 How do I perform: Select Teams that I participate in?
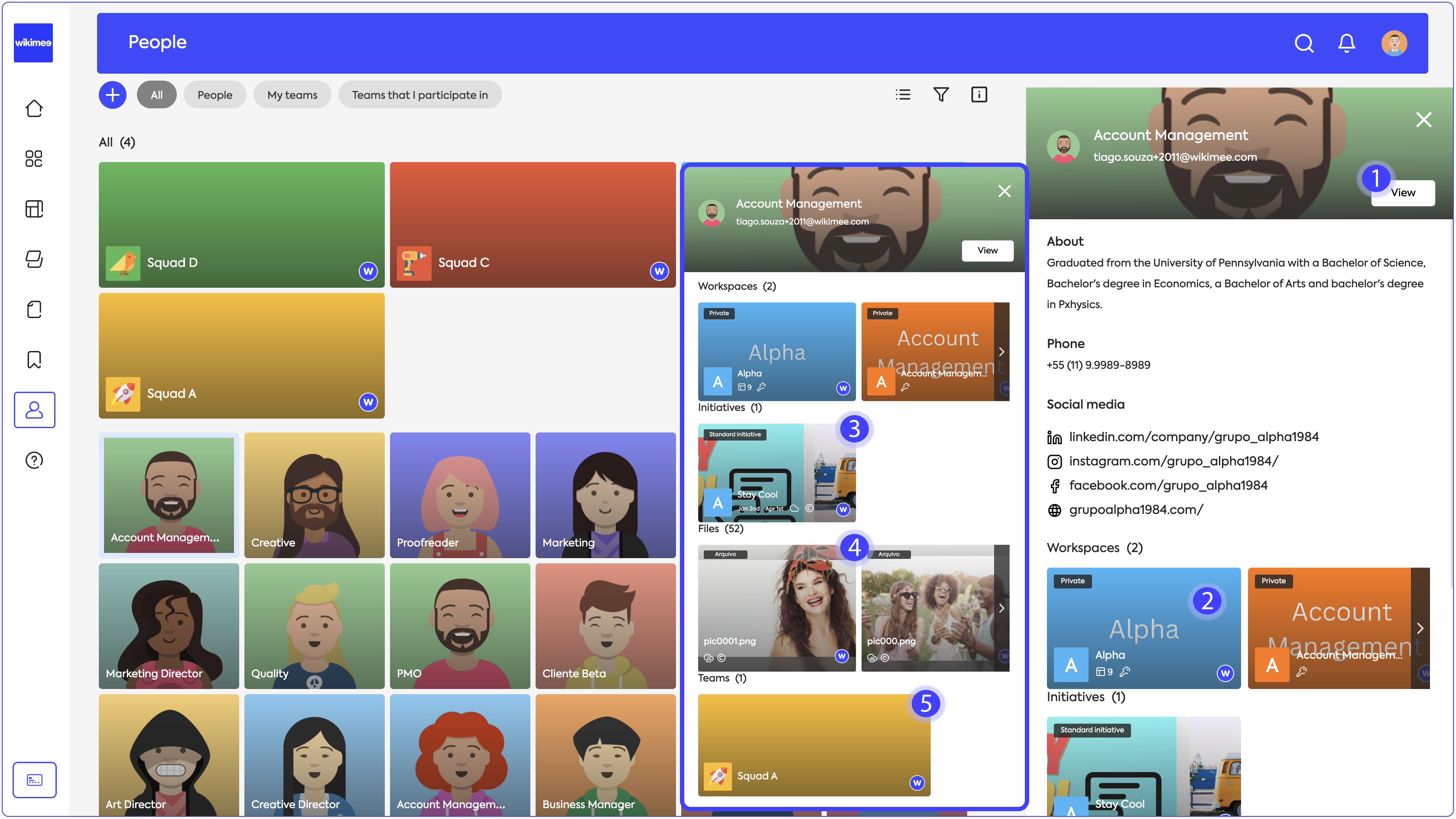tap(419, 95)
